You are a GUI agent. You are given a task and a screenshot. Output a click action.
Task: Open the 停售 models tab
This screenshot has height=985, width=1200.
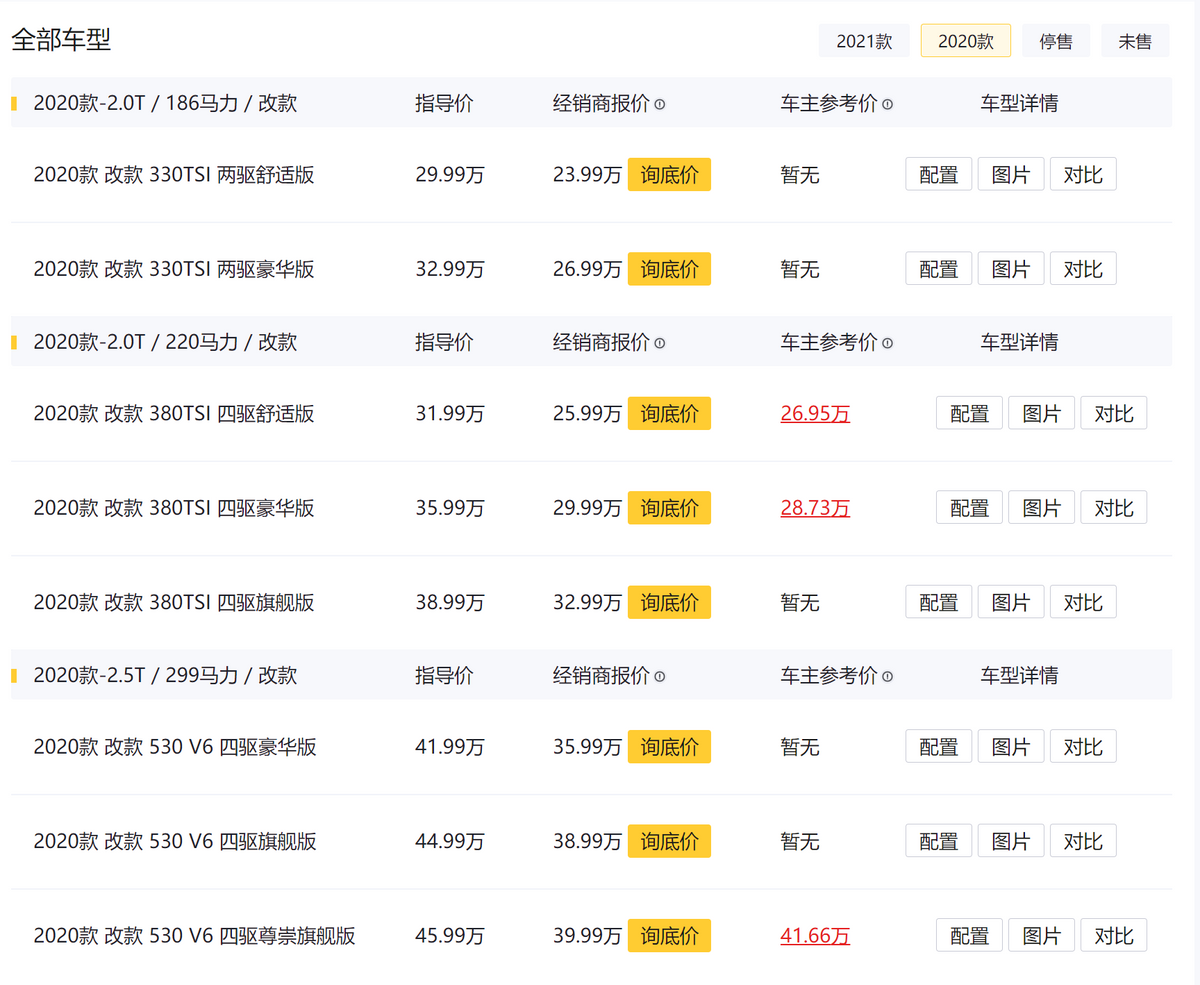click(1055, 41)
